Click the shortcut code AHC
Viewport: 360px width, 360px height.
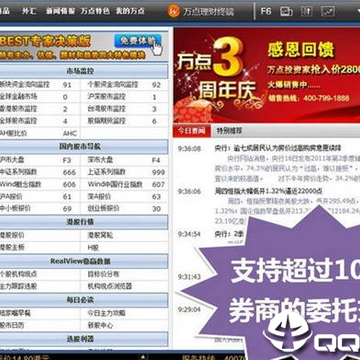(x=70, y=134)
